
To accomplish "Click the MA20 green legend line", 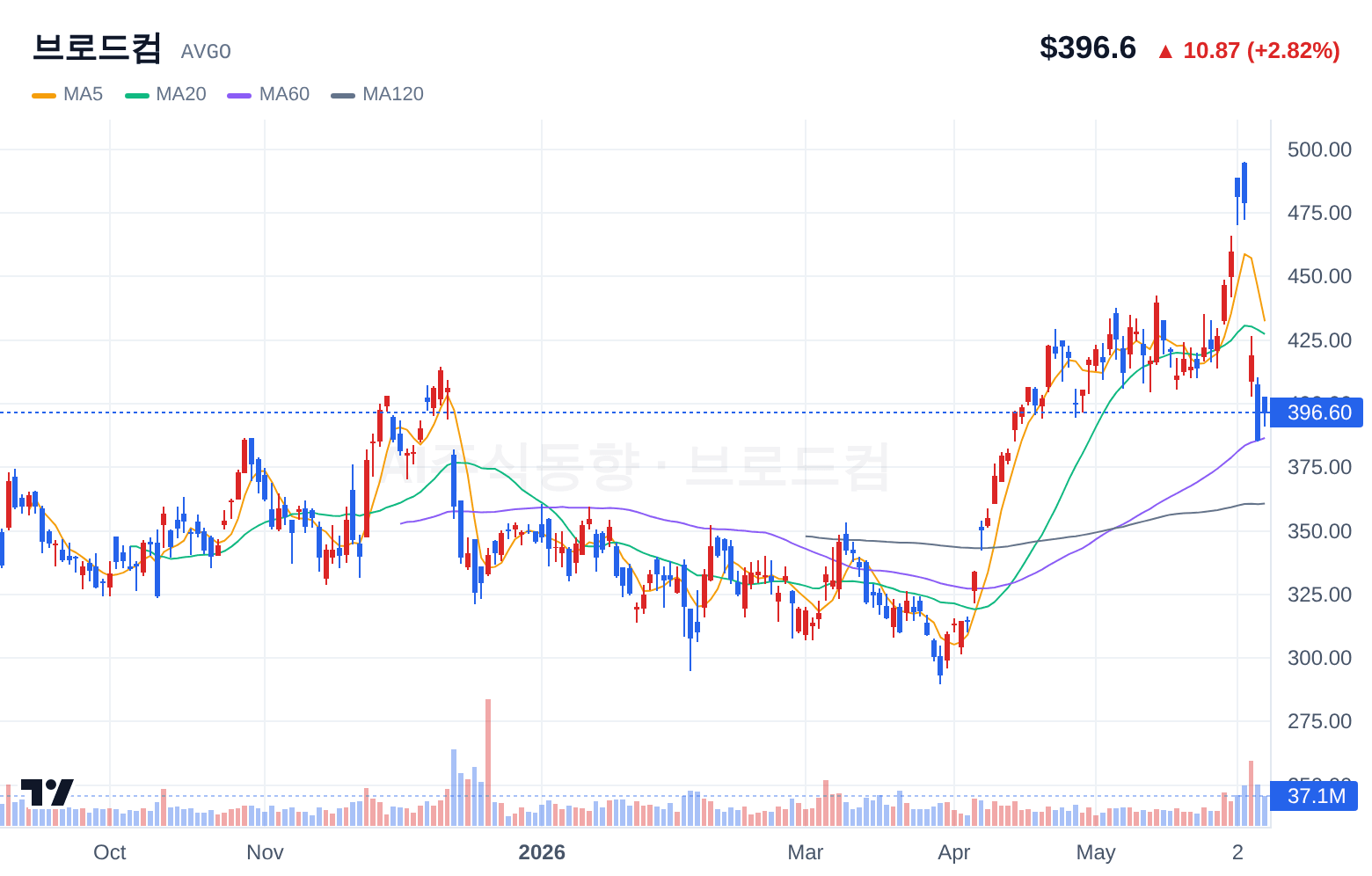I will 137,95.
